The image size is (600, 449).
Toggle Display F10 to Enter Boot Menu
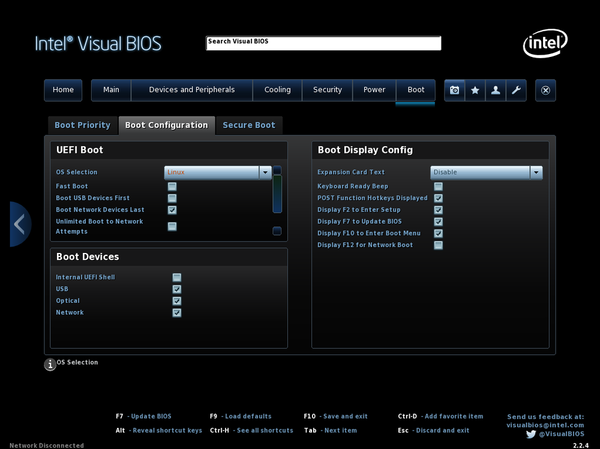click(439, 233)
